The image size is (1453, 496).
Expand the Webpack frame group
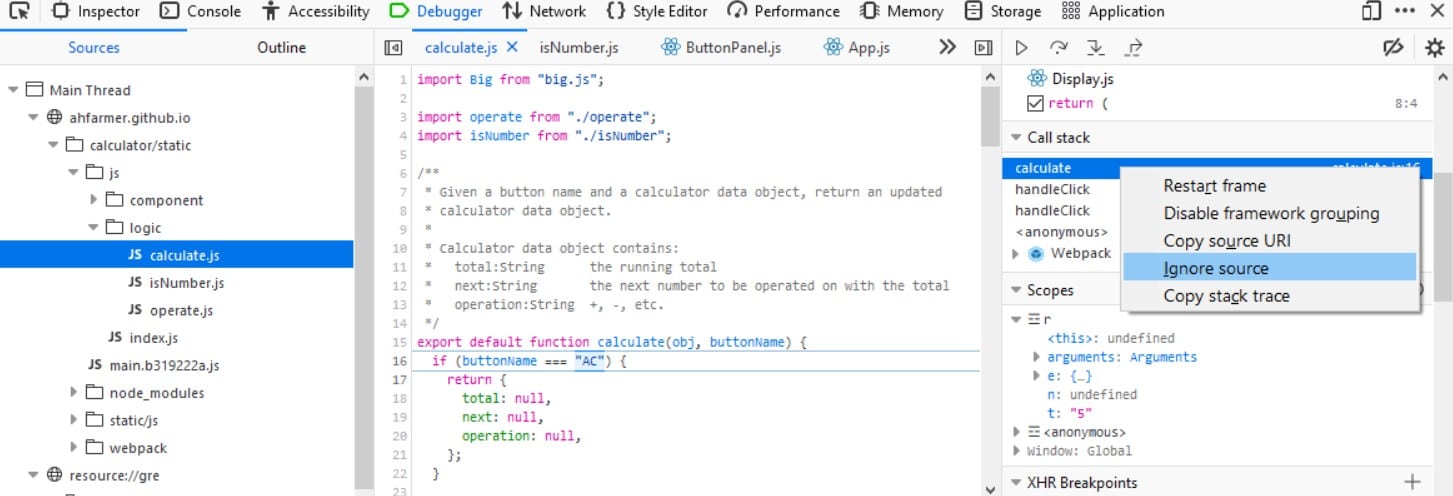[x=1017, y=254]
